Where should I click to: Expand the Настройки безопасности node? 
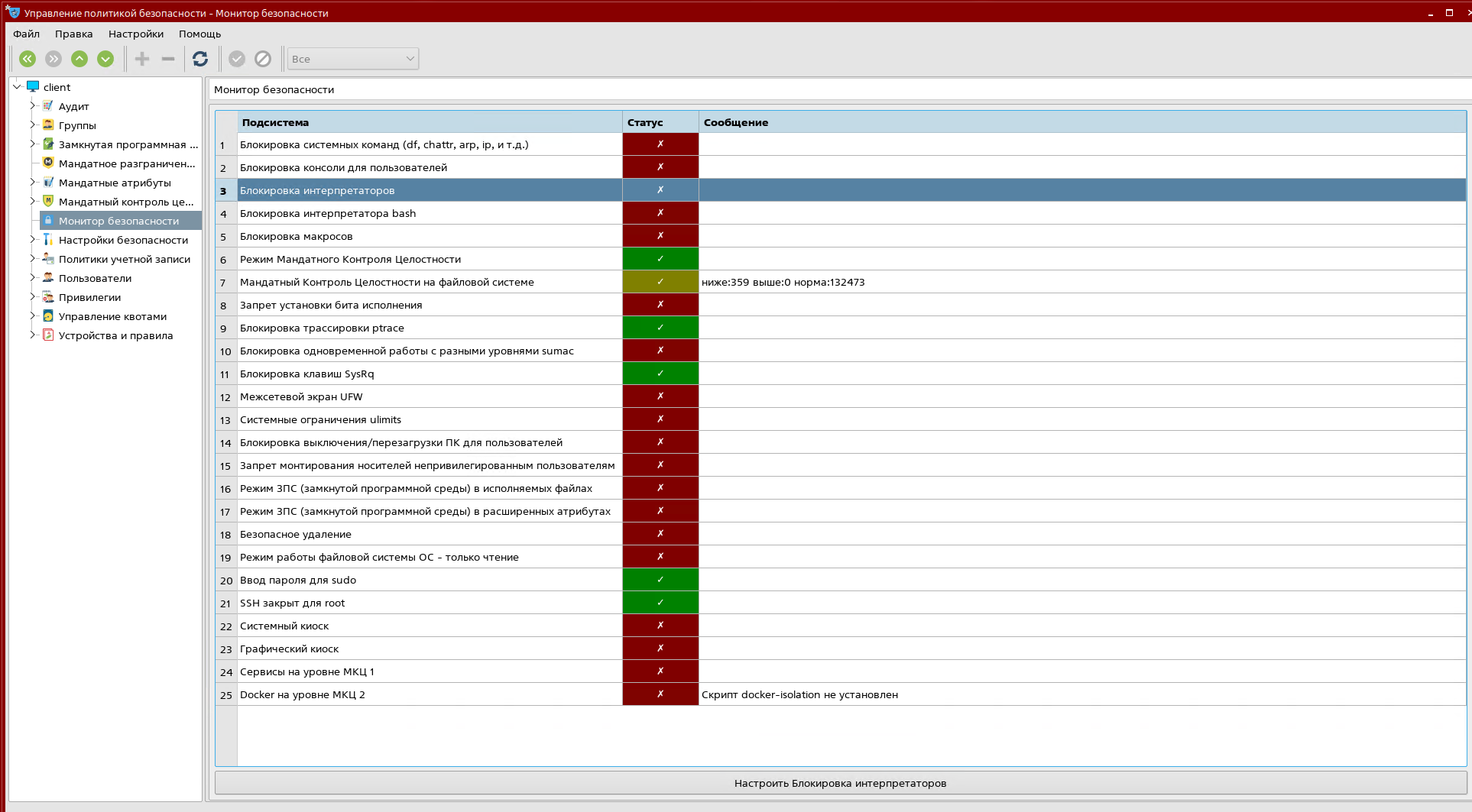pos(32,239)
